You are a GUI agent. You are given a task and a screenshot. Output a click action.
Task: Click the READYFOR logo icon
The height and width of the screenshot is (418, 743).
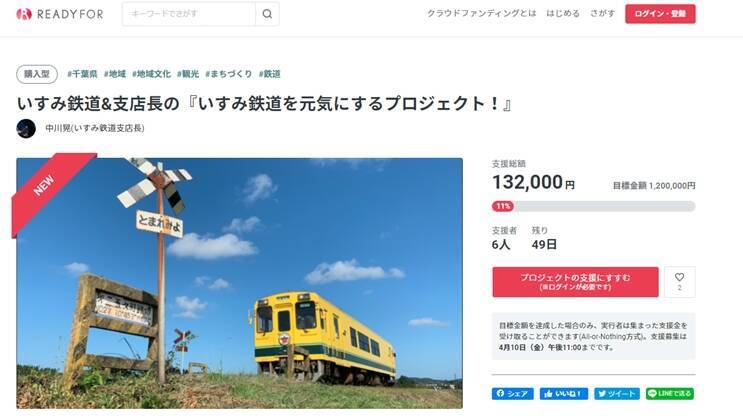(x=24, y=14)
